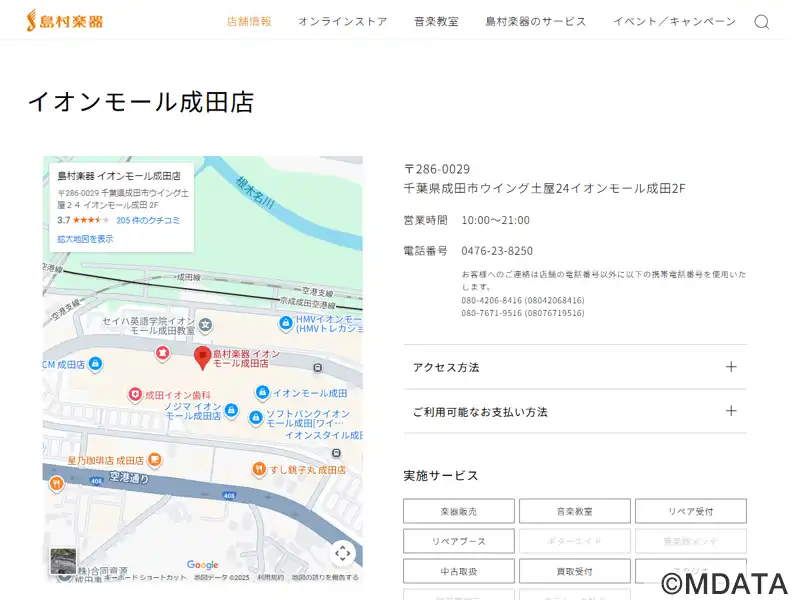Click the 星乃珈琲店 成田店 cafe marker
The width and height of the screenshot is (800, 600).
[154, 460]
